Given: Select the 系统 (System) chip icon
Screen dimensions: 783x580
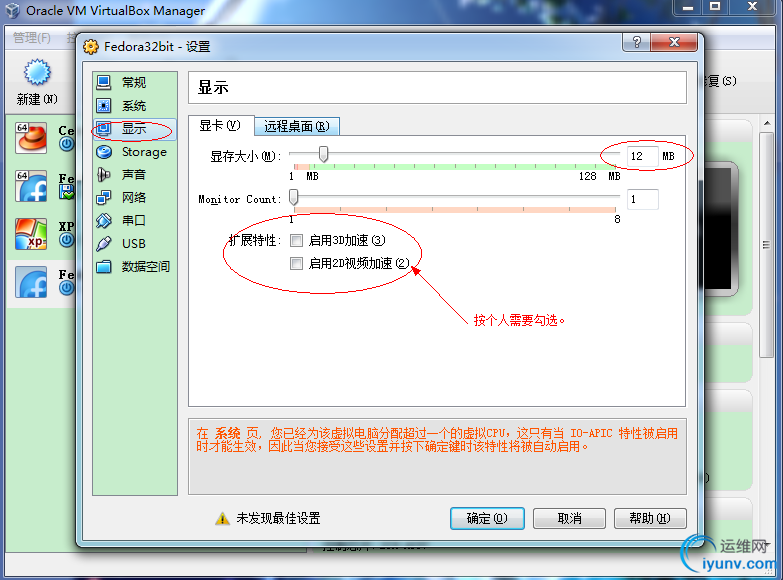Looking at the screenshot, I should coord(104,105).
